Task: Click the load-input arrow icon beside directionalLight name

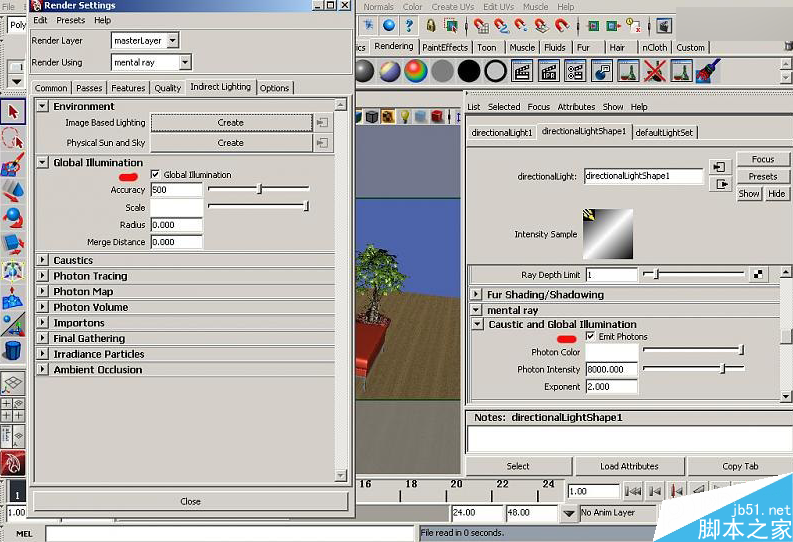Action: point(720,167)
